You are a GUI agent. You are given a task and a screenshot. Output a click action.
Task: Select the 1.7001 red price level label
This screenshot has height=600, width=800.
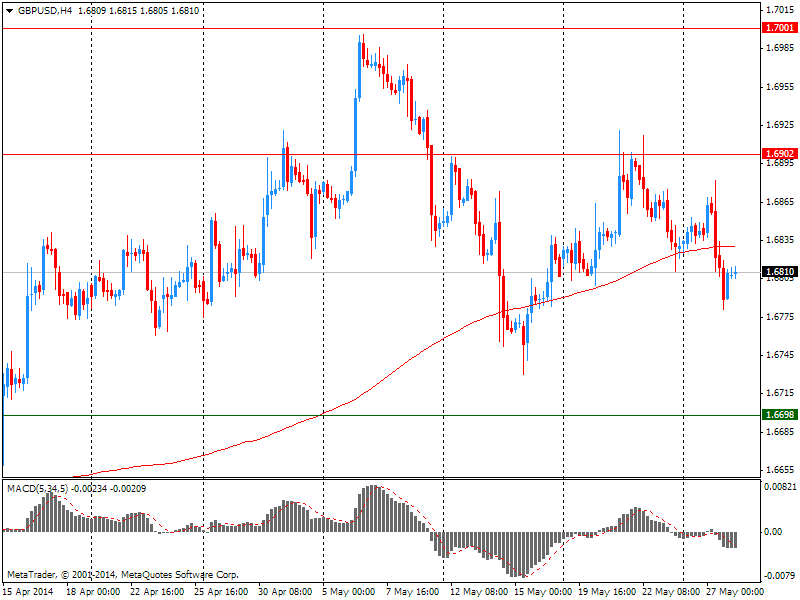tap(780, 28)
